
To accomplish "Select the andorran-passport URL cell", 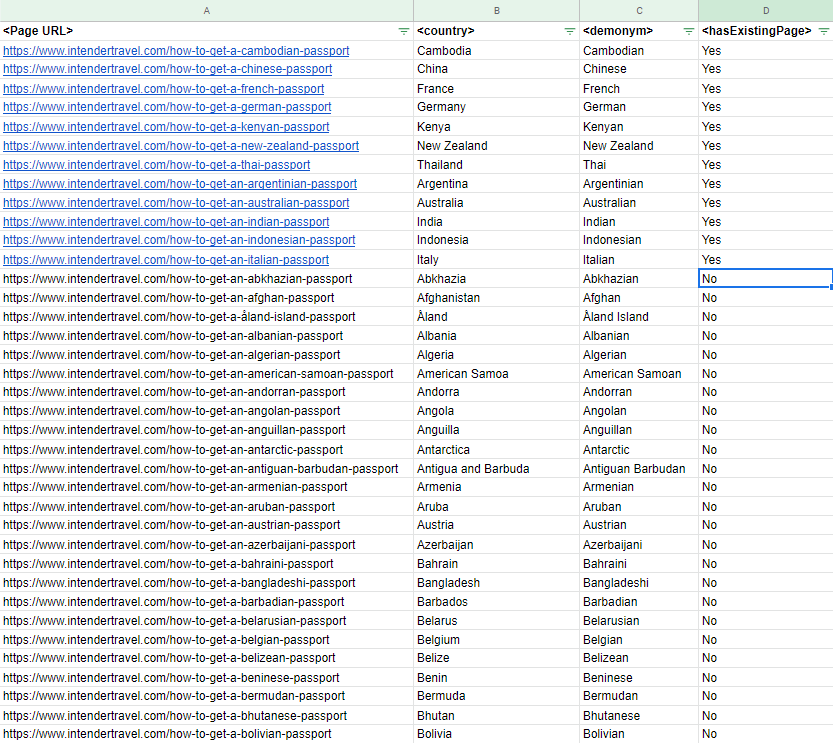I will (x=207, y=392).
